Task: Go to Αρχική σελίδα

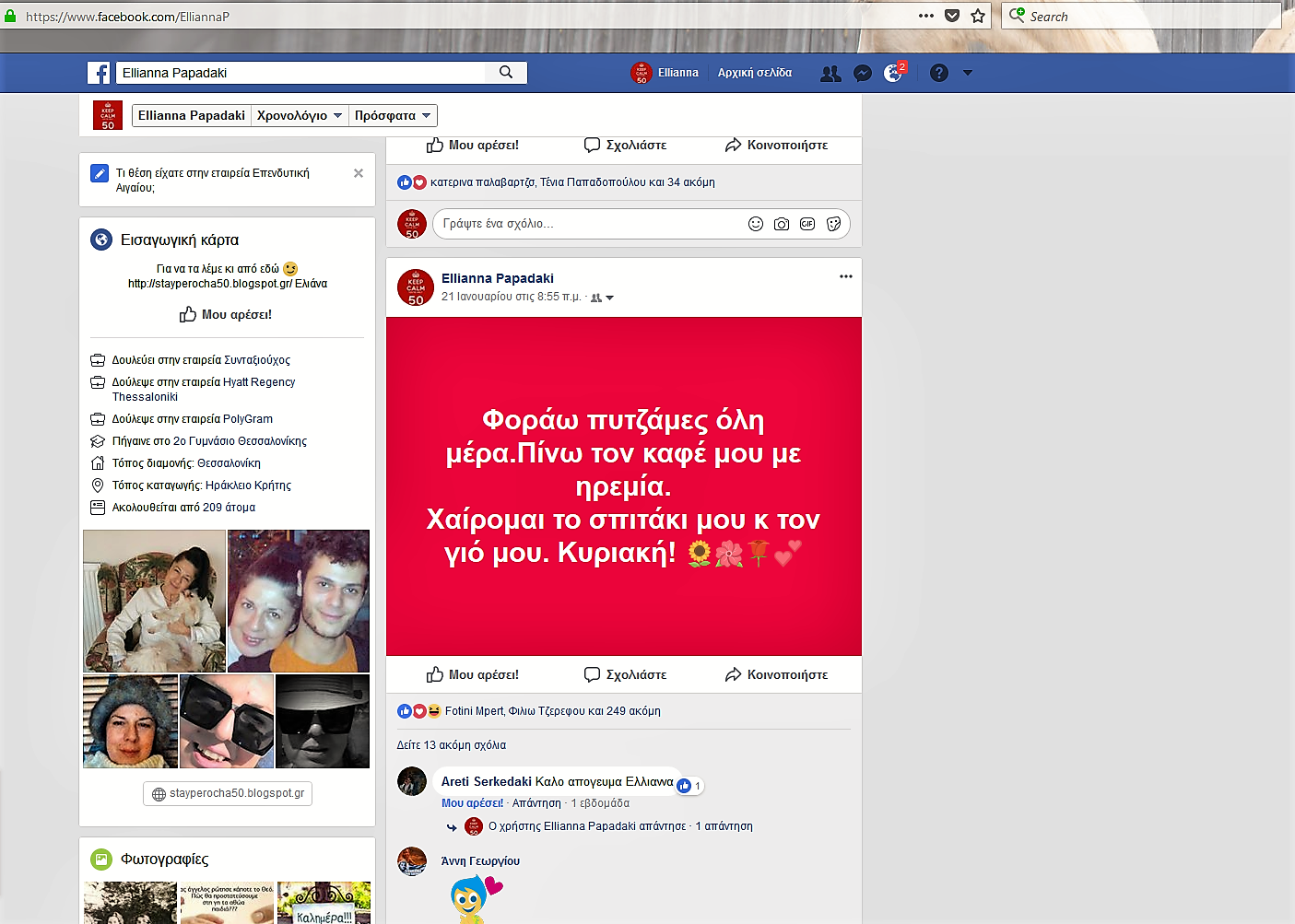Action: tap(755, 73)
